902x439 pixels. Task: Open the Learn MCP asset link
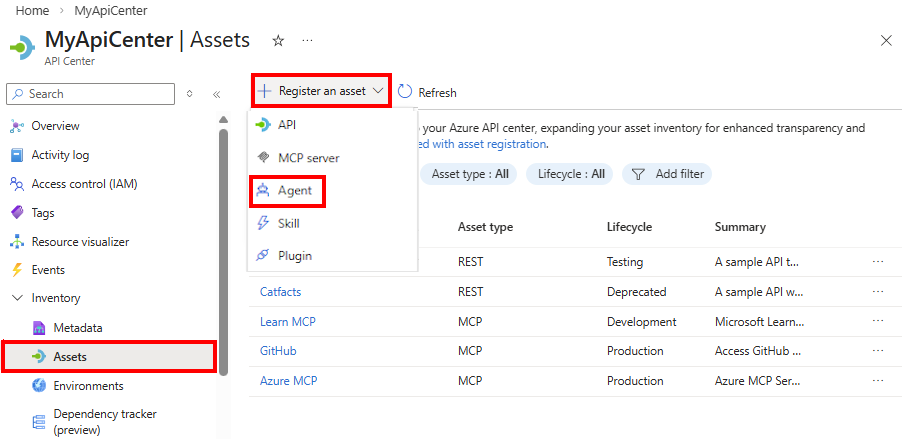288,322
